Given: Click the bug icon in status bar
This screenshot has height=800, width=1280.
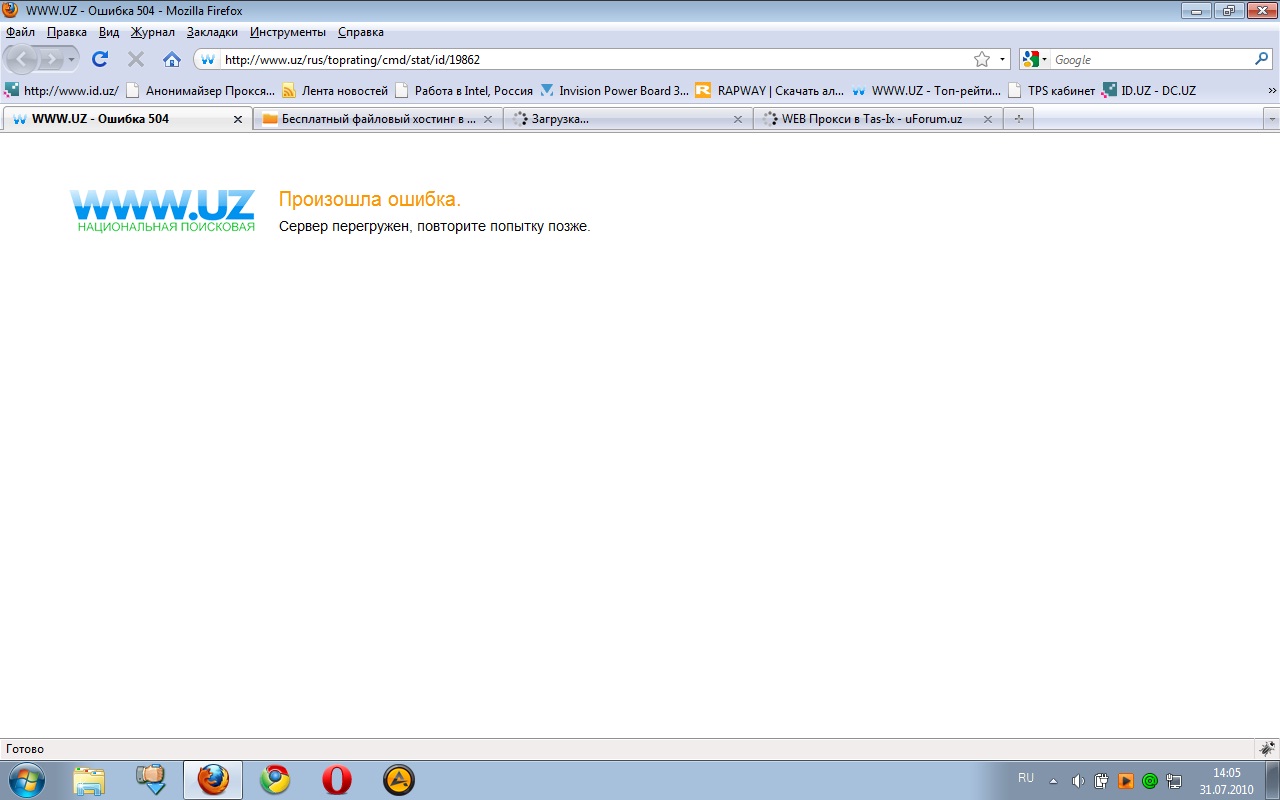Looking at the screenshot, I should (1267, 748).
